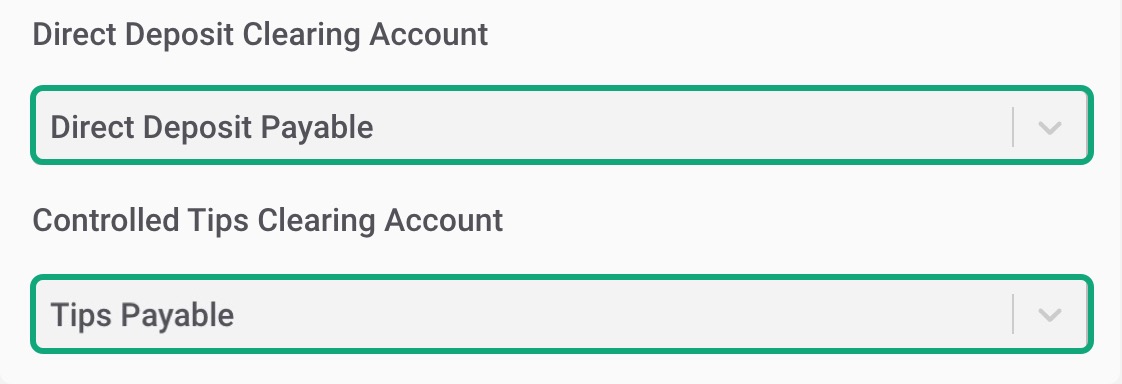
Task: Click the separator beside Tips Payable chevron
Action: click(x=1013, y=314)
